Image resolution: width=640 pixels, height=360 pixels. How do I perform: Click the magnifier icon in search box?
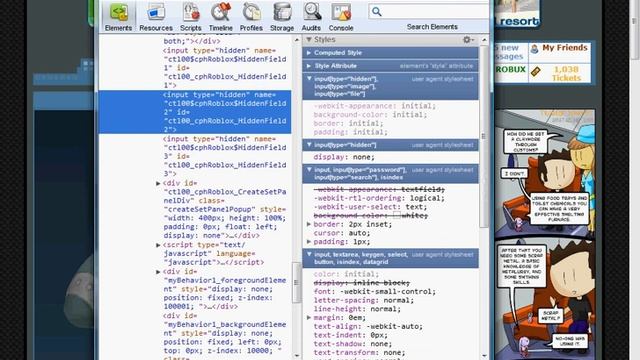(x=377, y=11)
